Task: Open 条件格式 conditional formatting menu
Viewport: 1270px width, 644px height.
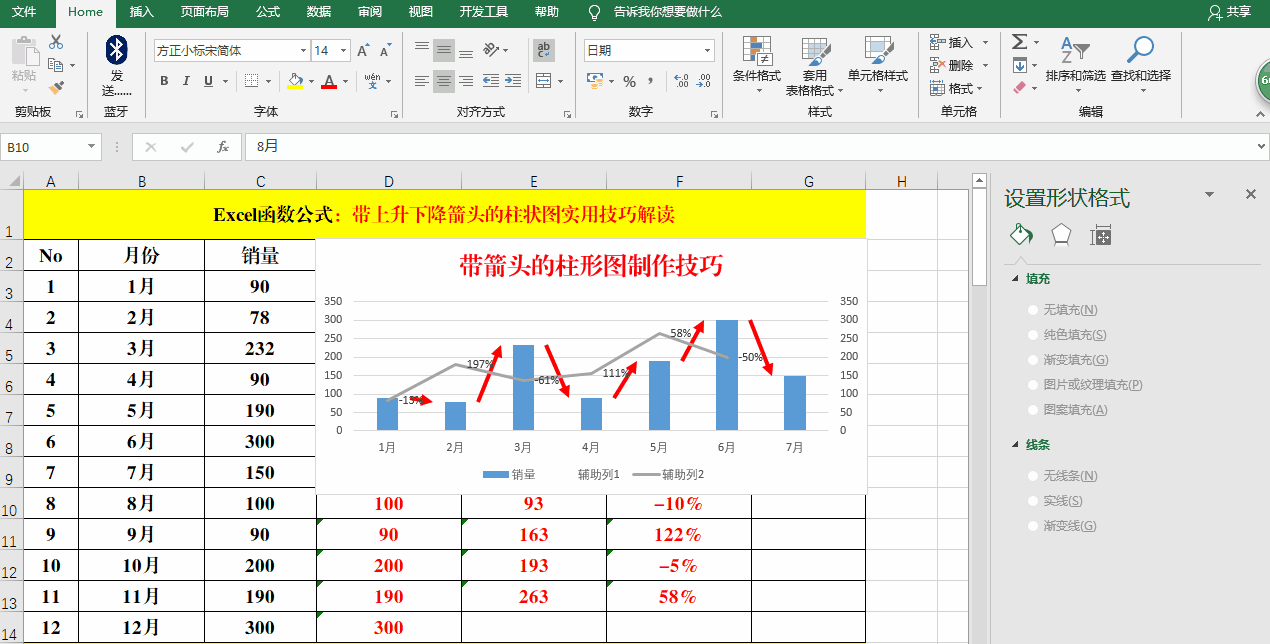Action: coord(756,65)
